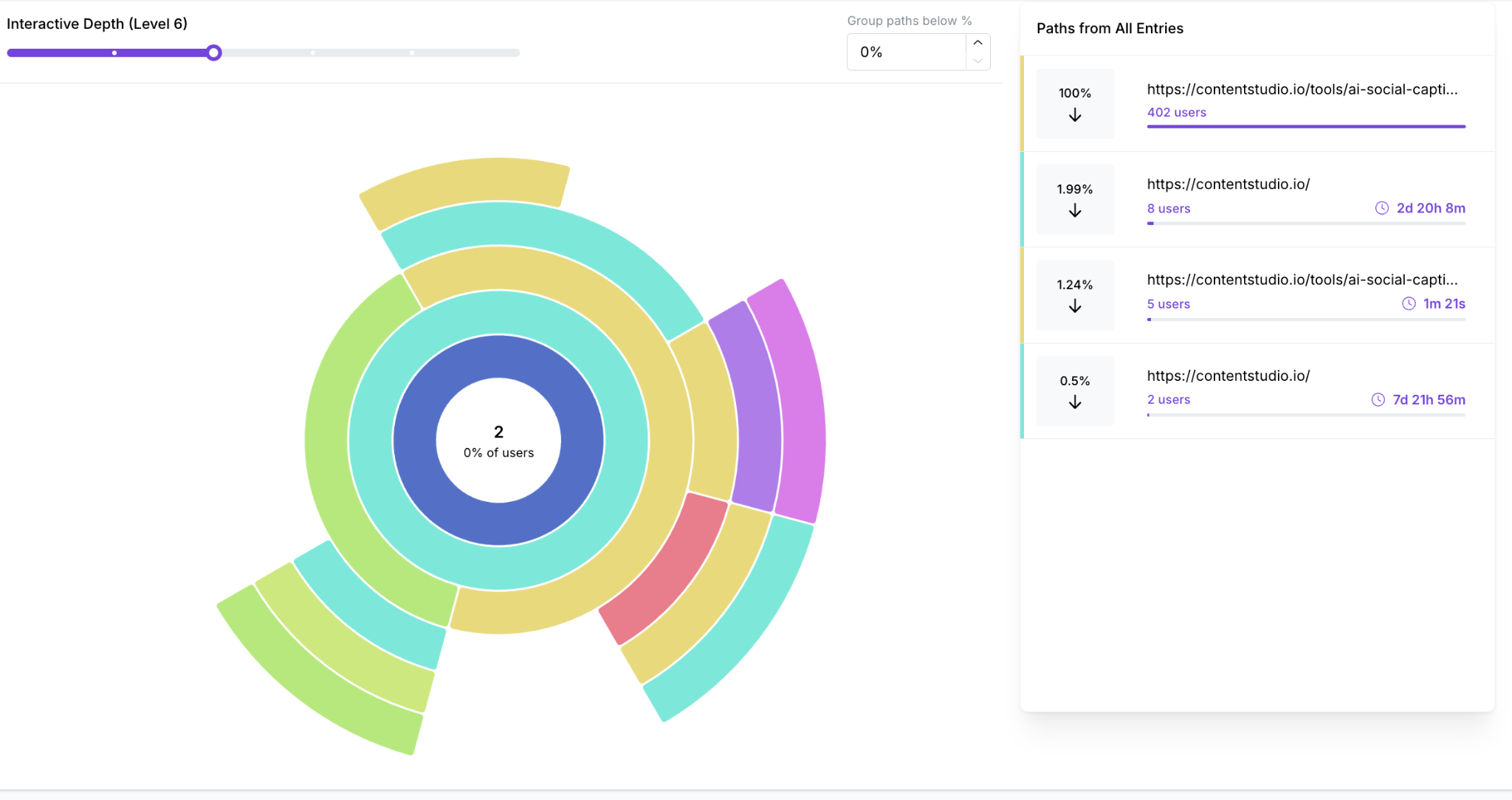Click the Interactive Depth slider handle
The width and height of the screenshot is (1512, 800).
click(x=213, y=52)
